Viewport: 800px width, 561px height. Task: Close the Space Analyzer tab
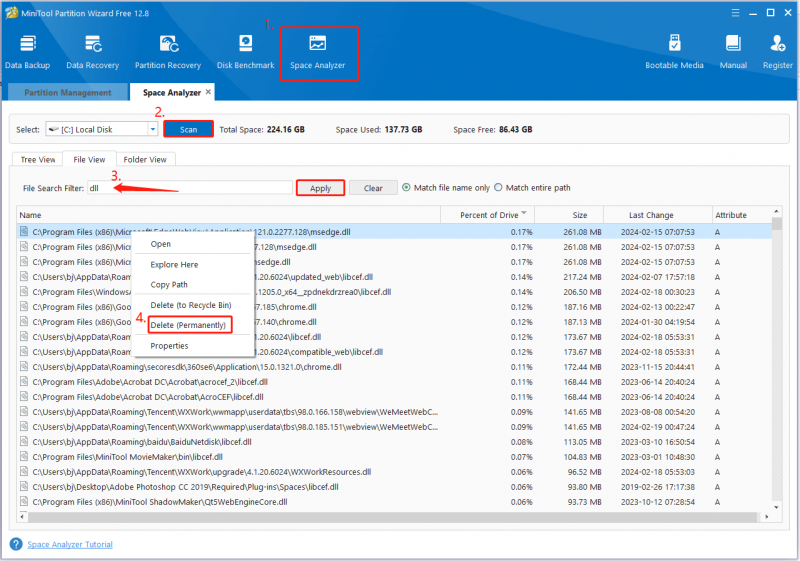click(208, 92)
